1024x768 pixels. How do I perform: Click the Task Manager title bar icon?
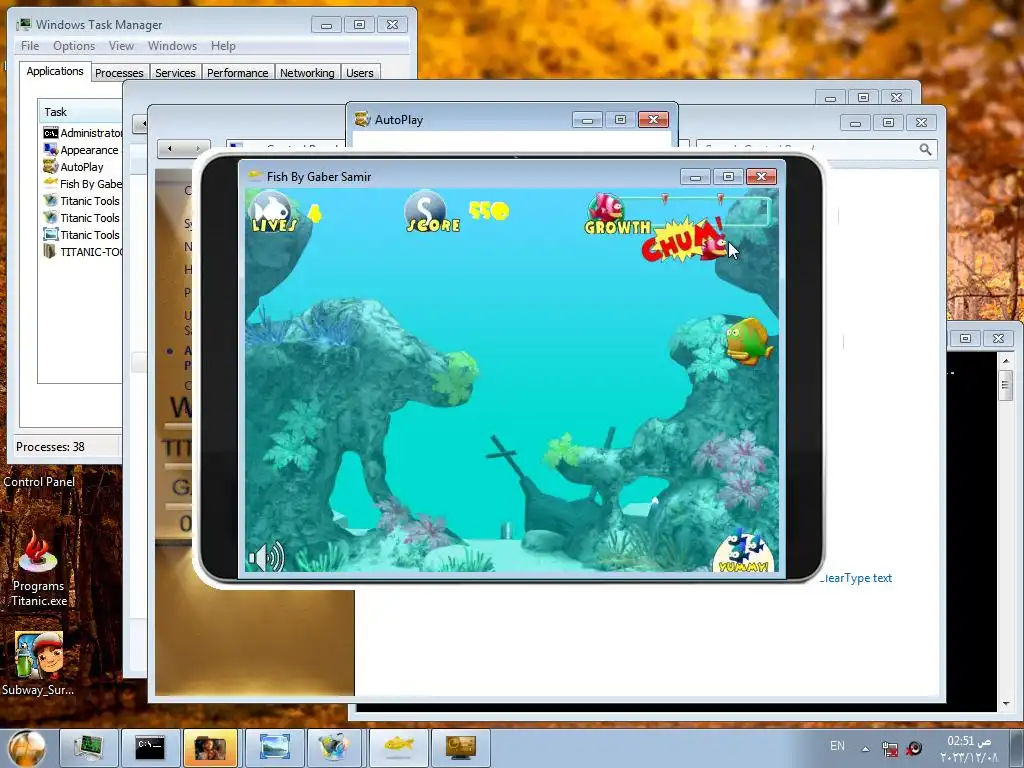[24, 24]
